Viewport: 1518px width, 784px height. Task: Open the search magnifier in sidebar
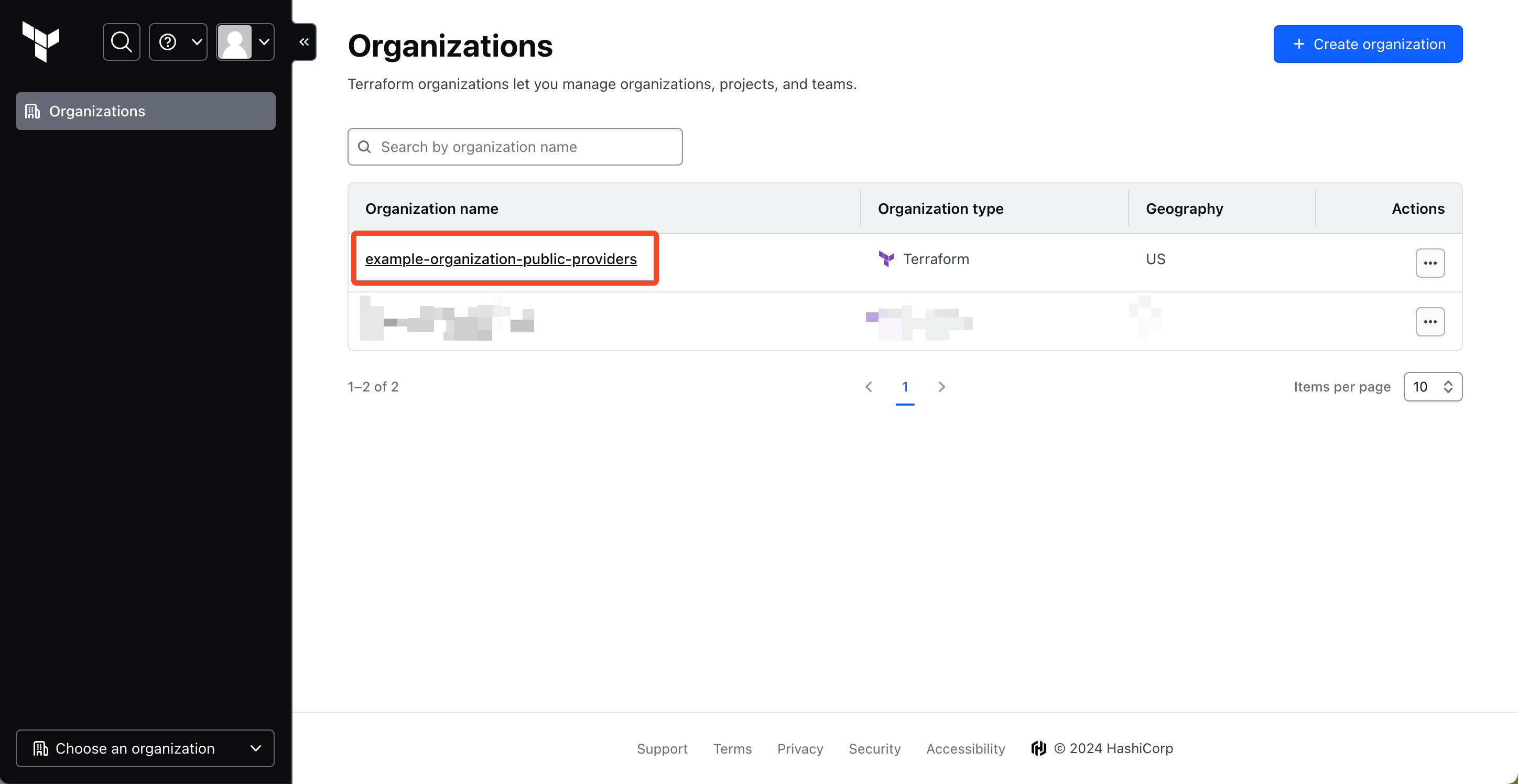pyautogui.click(x=122, y=42)
